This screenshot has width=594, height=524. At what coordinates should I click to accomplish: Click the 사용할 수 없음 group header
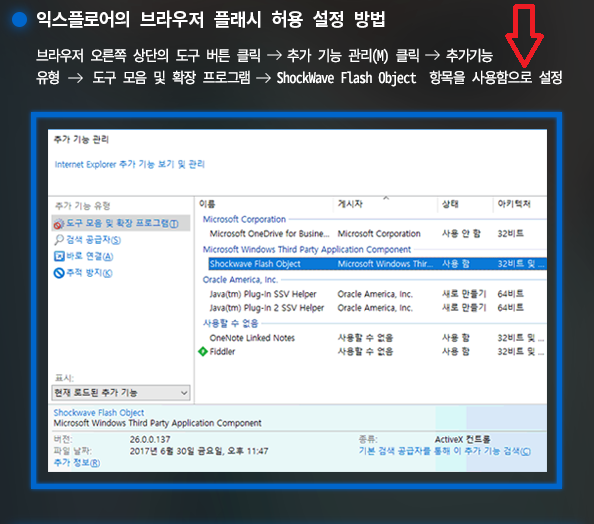230,323
